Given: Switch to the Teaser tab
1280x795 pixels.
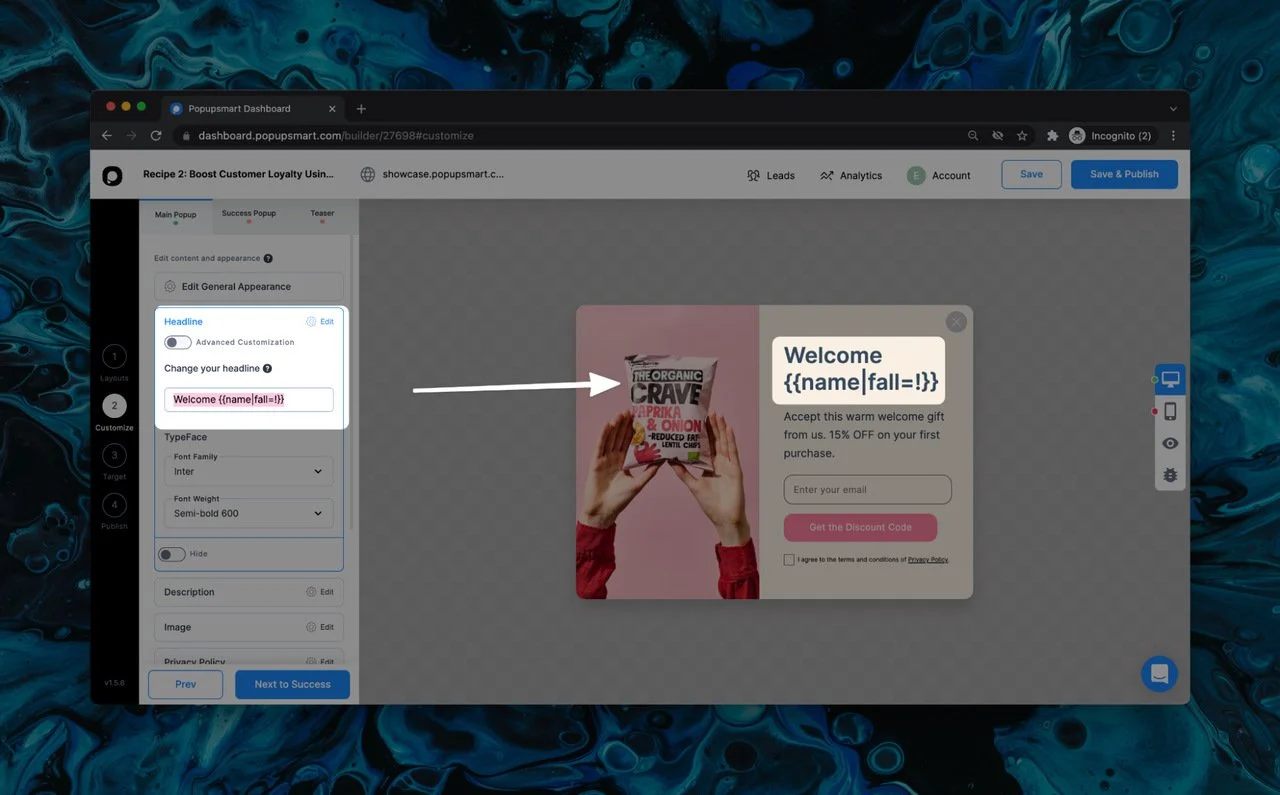Looking at the screenshot, I should [322, 214].
